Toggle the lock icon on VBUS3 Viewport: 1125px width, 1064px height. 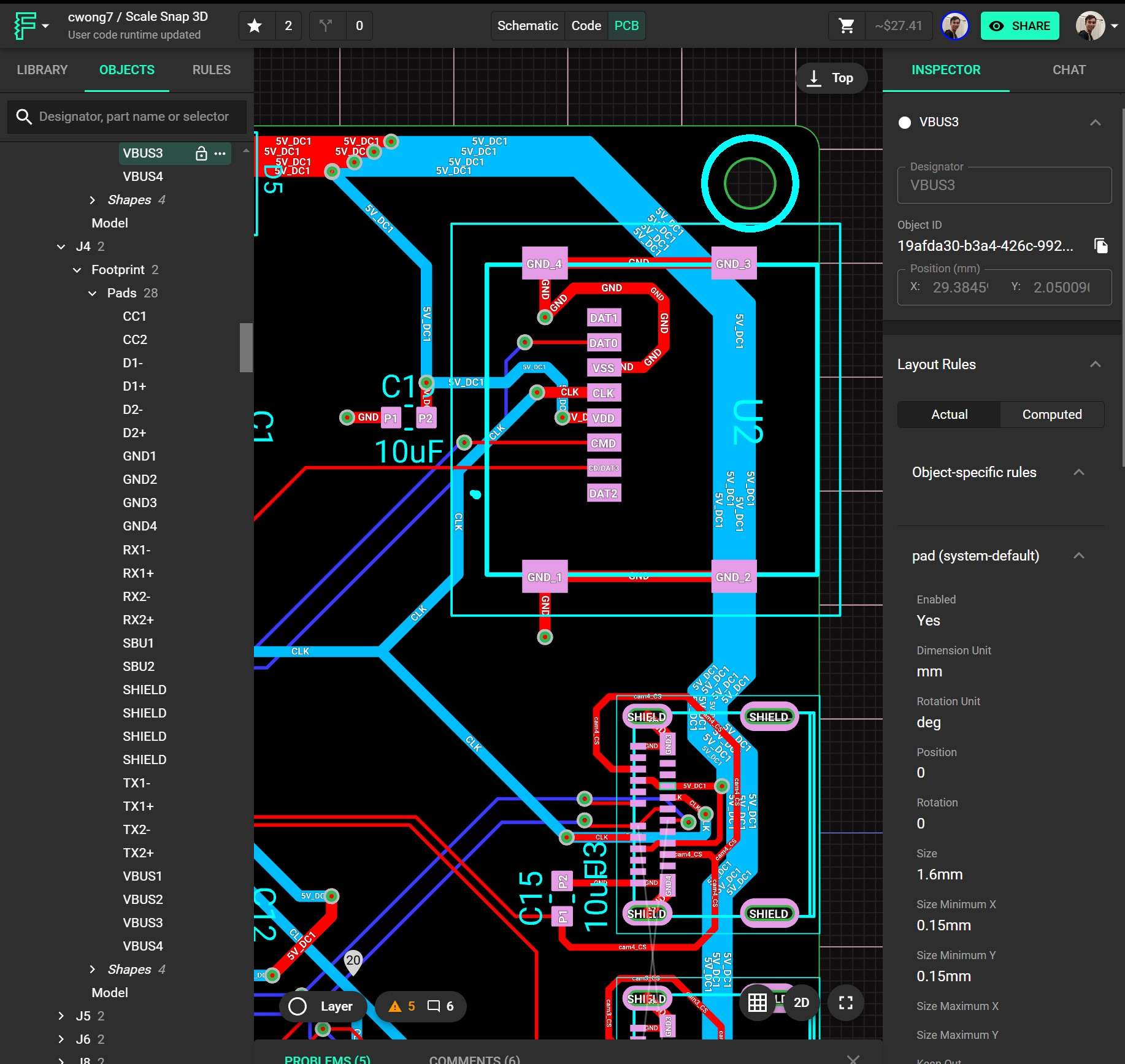tap(201, 153)
